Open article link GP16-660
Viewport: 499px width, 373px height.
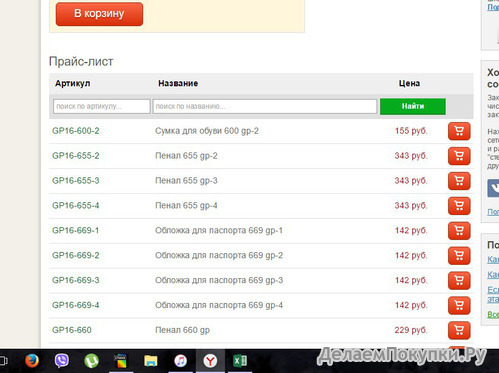[x=72, y=330]
